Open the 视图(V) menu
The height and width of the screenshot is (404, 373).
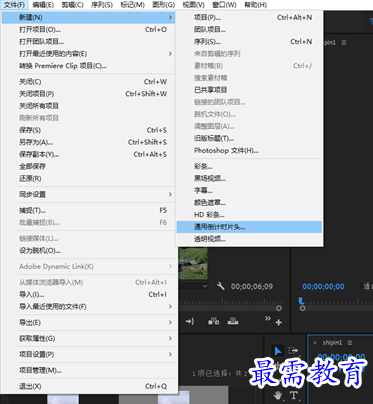tap(193, 5)
